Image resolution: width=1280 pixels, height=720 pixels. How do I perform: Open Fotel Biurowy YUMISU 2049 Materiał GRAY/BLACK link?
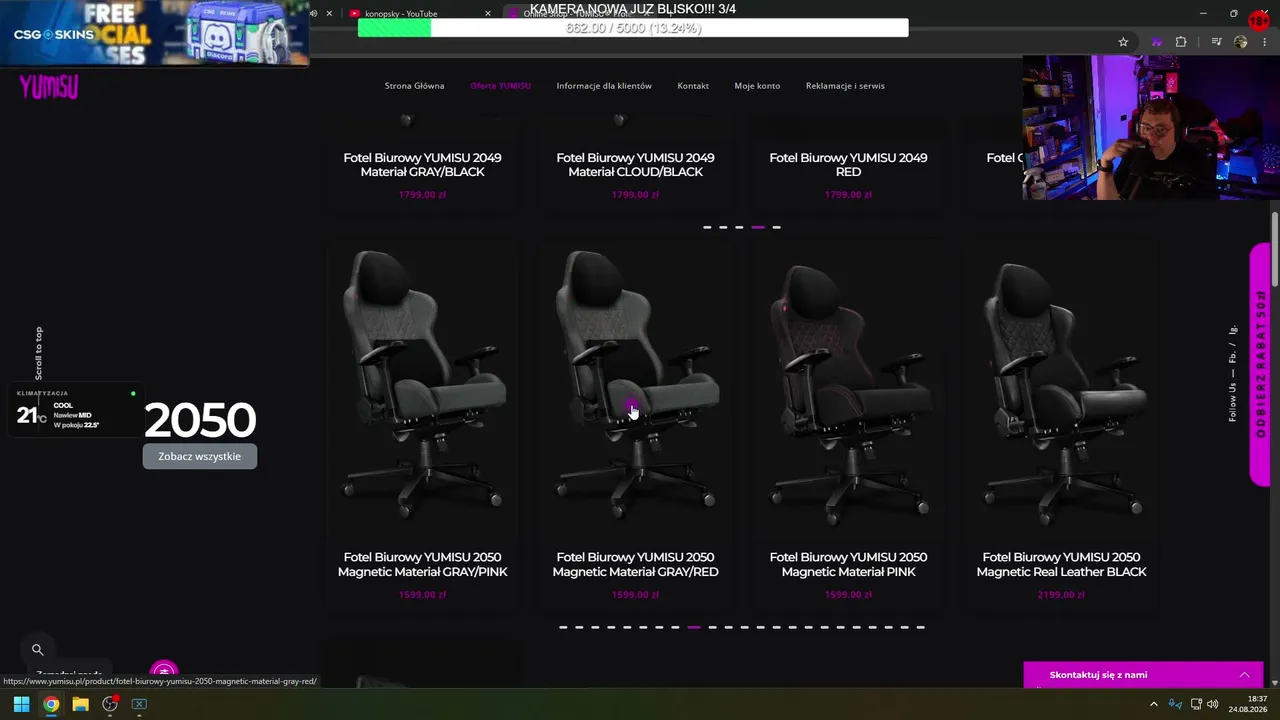point(422,165)
